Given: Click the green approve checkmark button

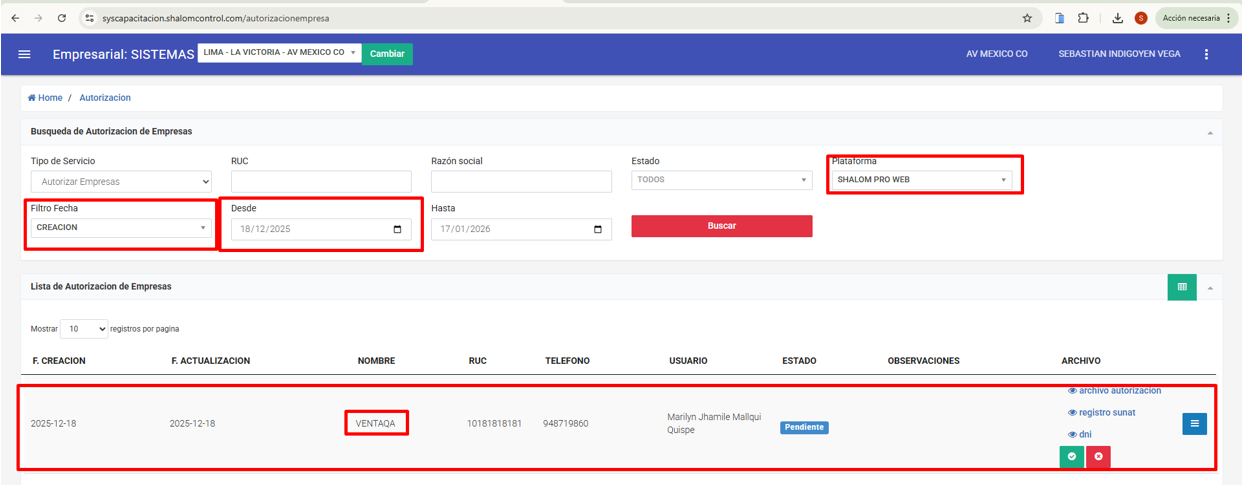Looking at the screenshot, I should point(1071,457).
